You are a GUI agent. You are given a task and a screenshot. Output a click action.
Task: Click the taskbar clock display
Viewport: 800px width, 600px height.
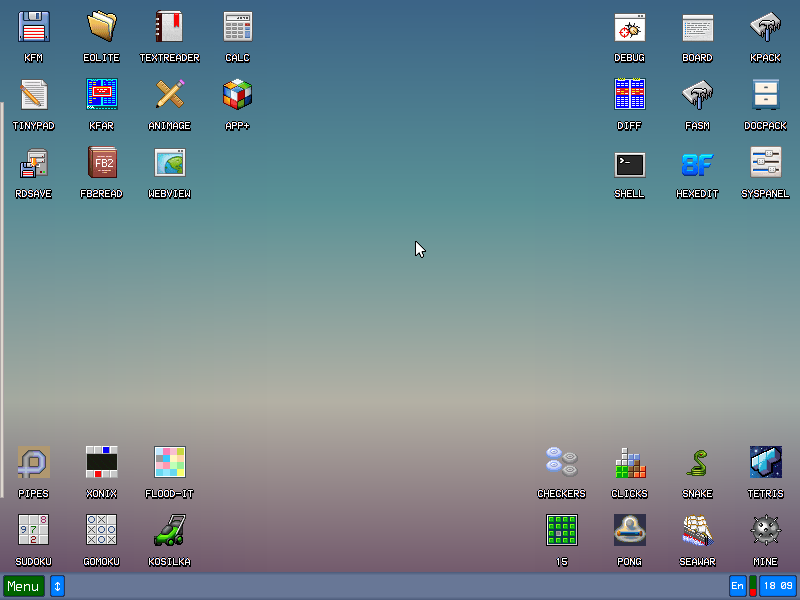(778, 586)
